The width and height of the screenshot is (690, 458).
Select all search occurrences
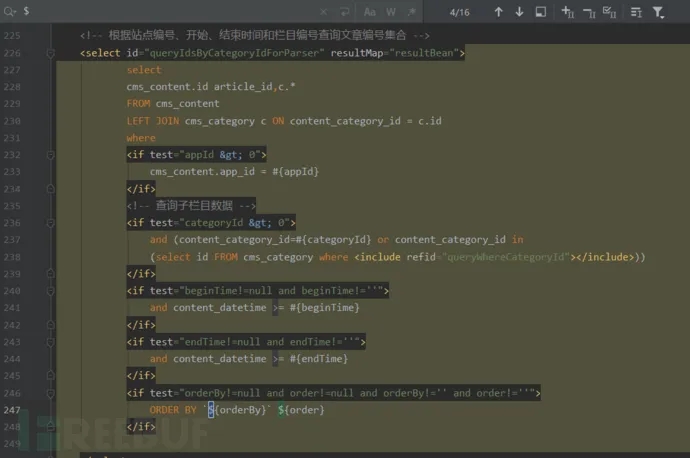click(610, 12)
